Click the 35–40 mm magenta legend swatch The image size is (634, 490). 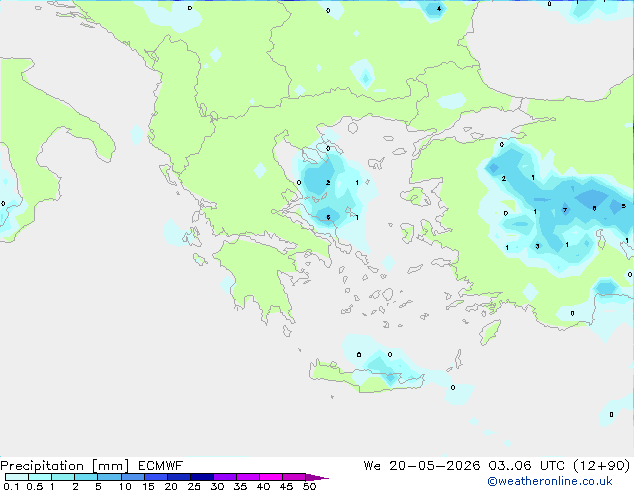[x=247, y=477]
